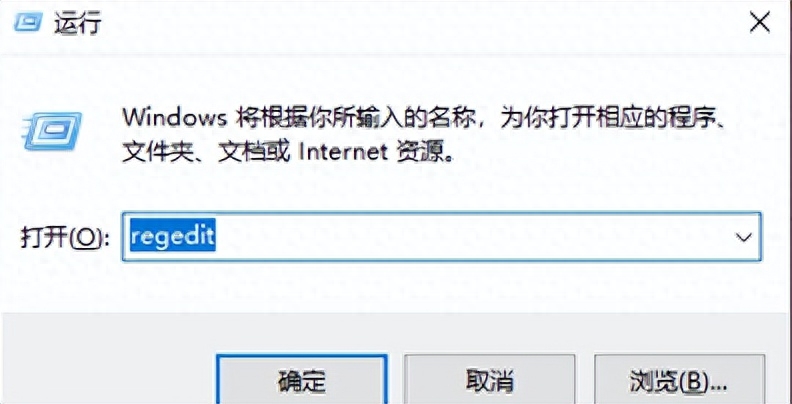792x404 pixels.
Task: Click the 确定 button
Action: click(302, 379)
